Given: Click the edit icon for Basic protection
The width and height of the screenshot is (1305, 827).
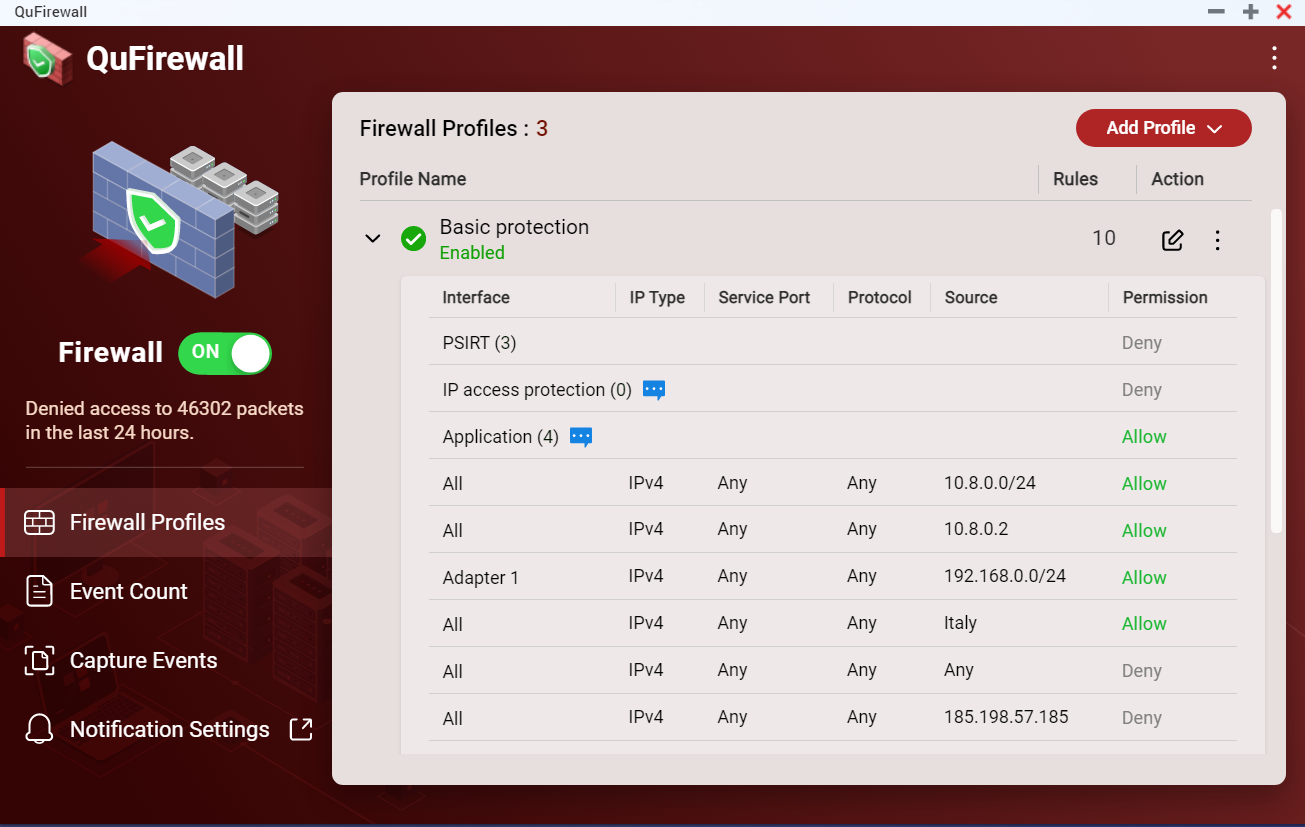Looking at the screenshot, I should tap(1172, 240).
